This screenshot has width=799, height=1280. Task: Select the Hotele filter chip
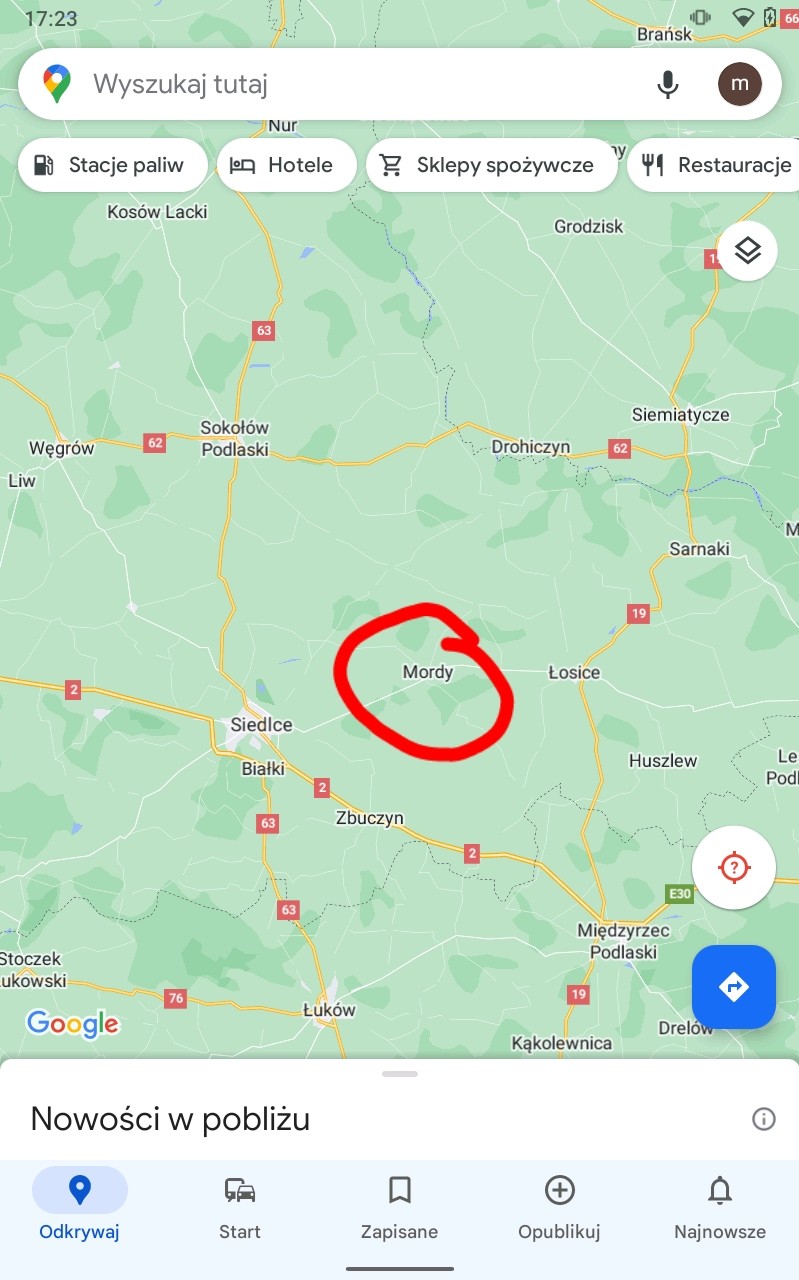click(287, 165)
